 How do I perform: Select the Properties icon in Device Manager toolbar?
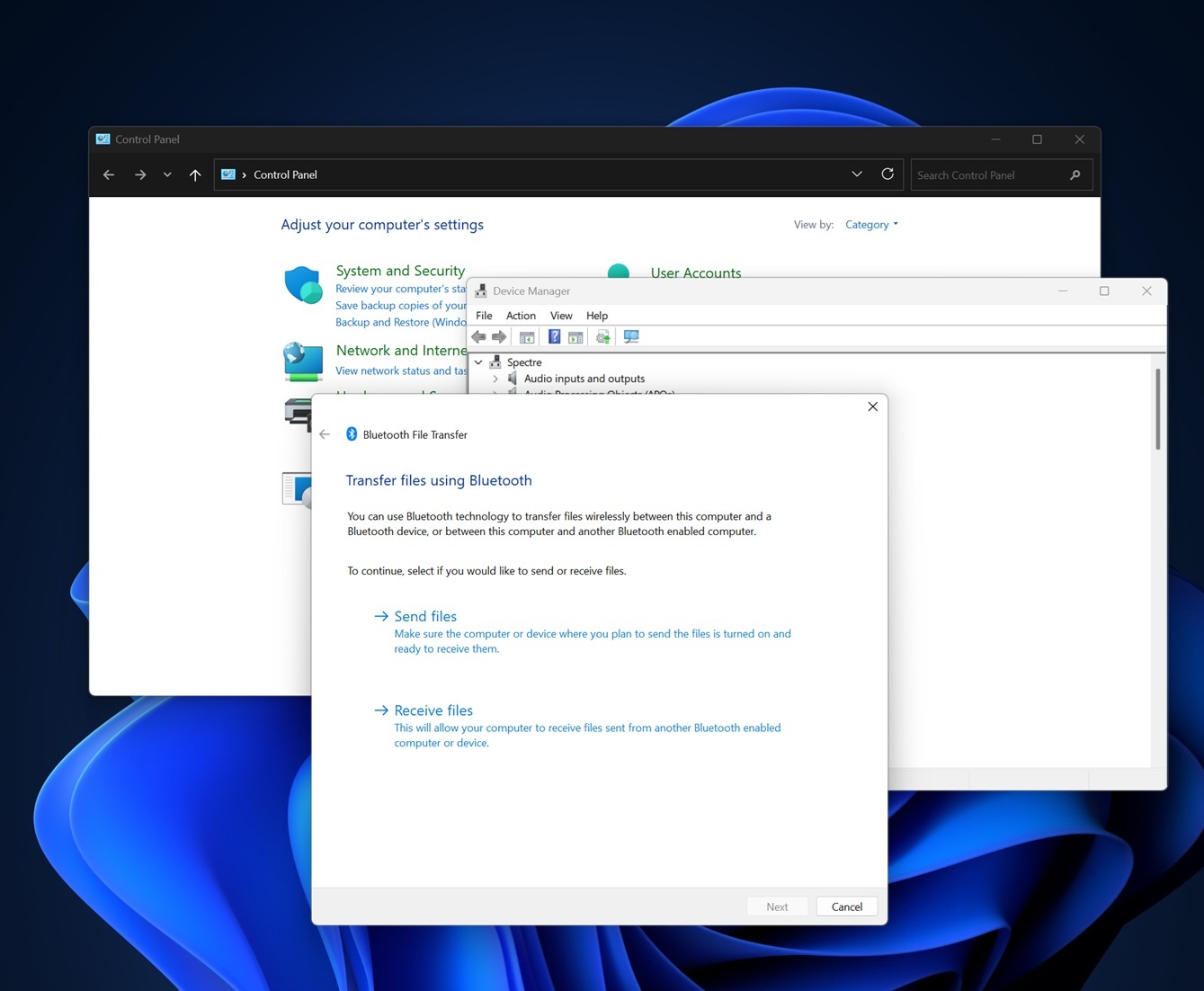coord(575,336)
